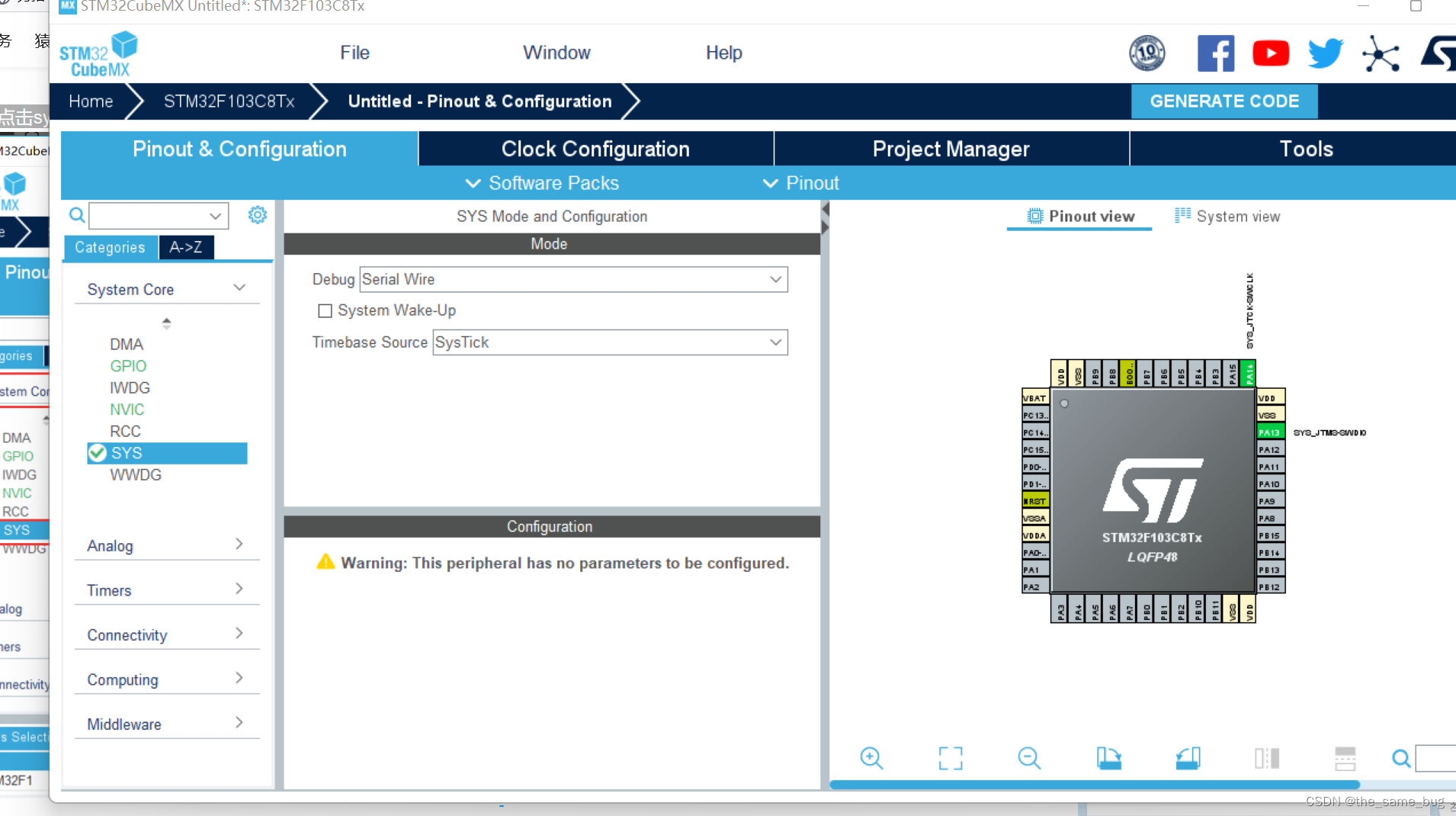Select the BOOT0 pin on chip
Image resolution: width=1456 pixels, height=816 pixels.
1129,374
